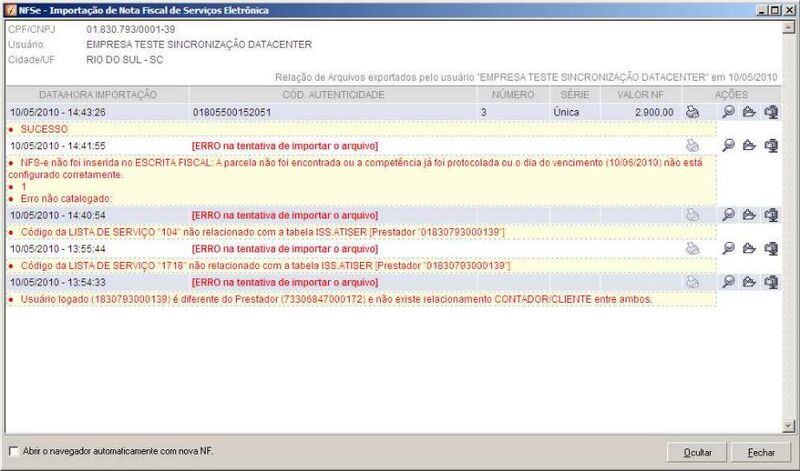
Task: Click magnifier icon in the 13:55:44 row
Action: [x=729, y=249]
